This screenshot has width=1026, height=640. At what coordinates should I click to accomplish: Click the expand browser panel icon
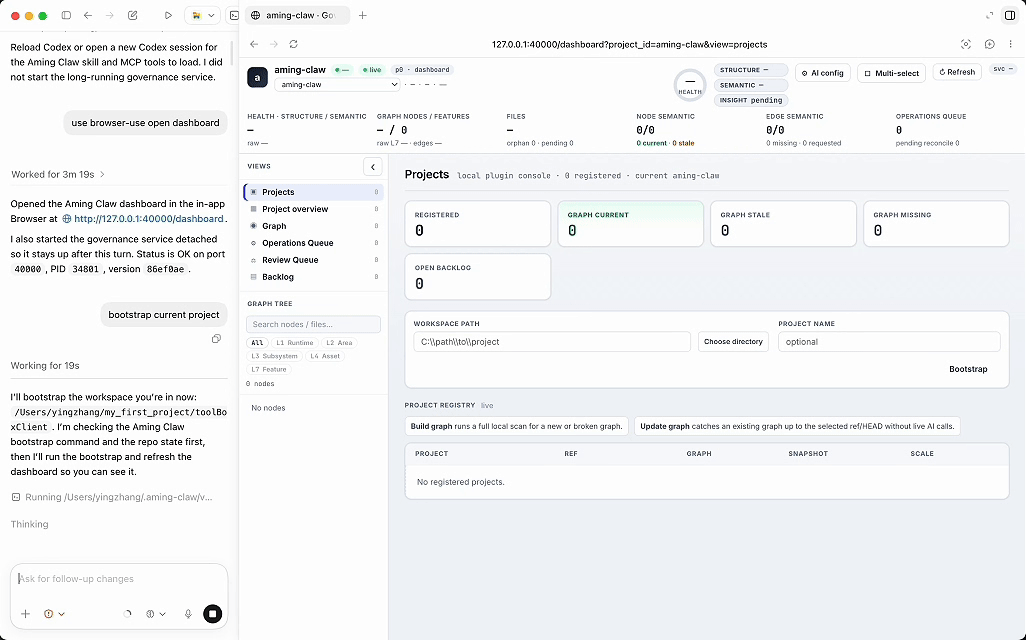989,15
